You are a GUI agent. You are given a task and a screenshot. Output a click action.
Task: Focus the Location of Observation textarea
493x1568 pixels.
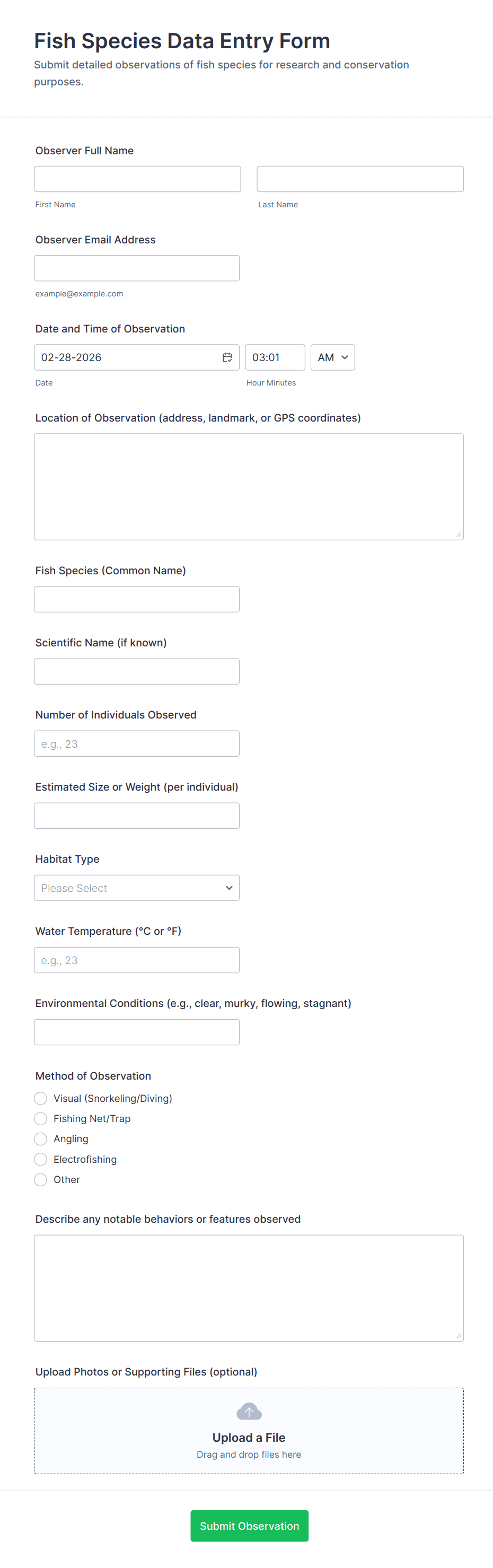coord(248,486)
